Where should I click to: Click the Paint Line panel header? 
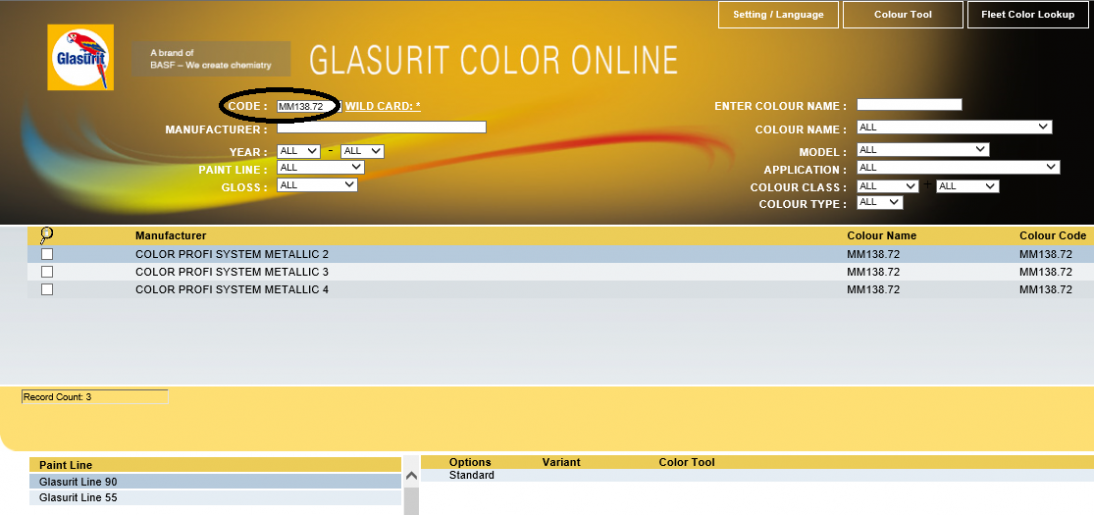(215, 465)
